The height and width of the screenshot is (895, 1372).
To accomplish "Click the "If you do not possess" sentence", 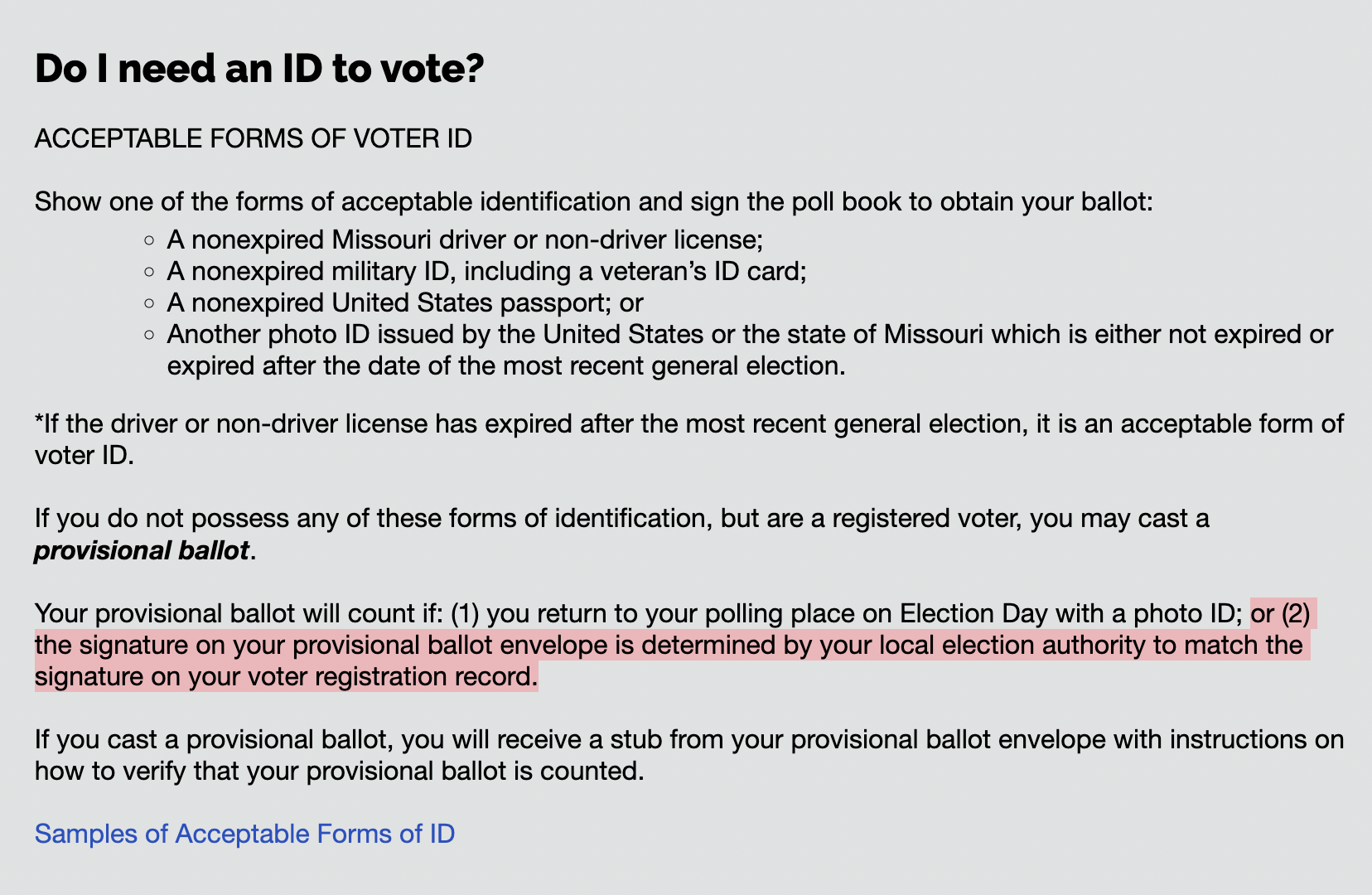I will pyautogui.click(x=621, y=519).
